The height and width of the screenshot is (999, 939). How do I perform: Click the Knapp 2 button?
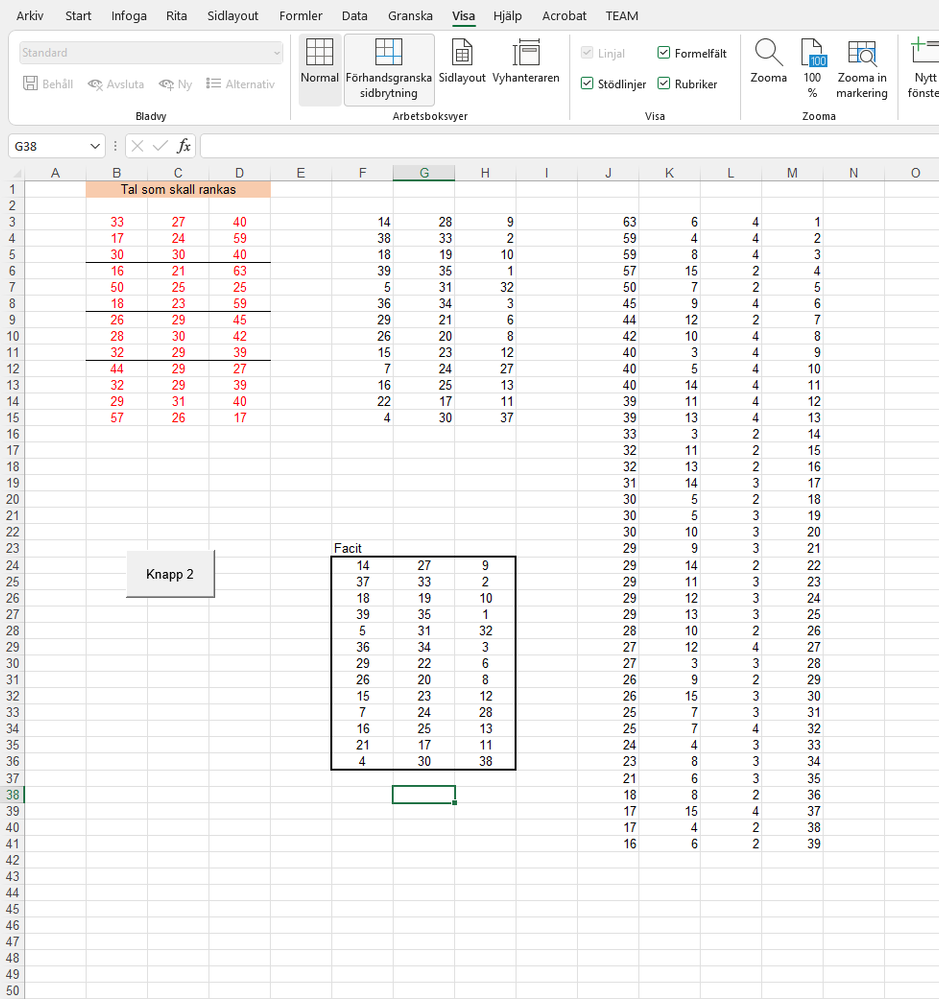pyautogui.click(x=170, y=574)
